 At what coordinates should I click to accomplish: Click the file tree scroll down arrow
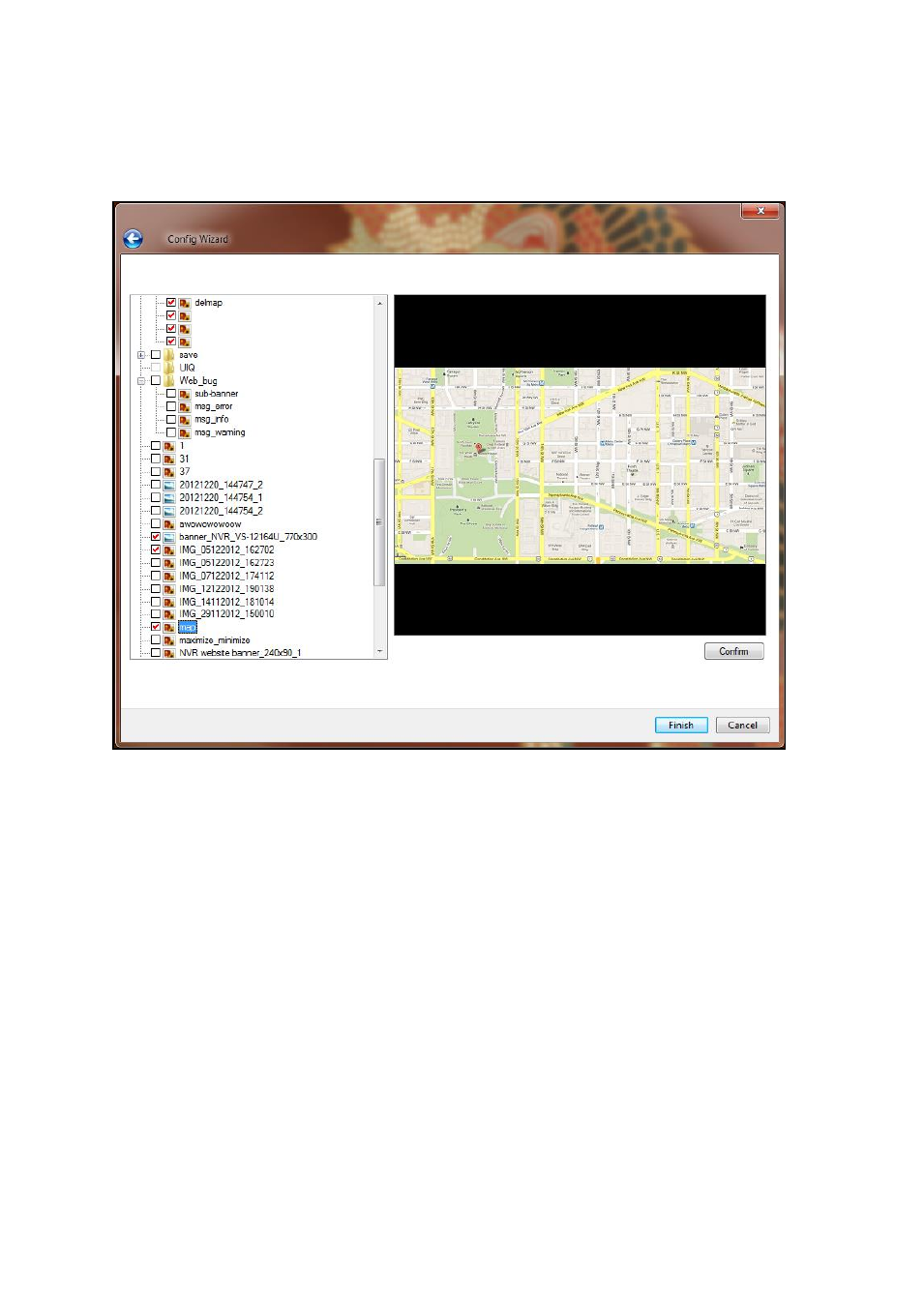(379, 652)
